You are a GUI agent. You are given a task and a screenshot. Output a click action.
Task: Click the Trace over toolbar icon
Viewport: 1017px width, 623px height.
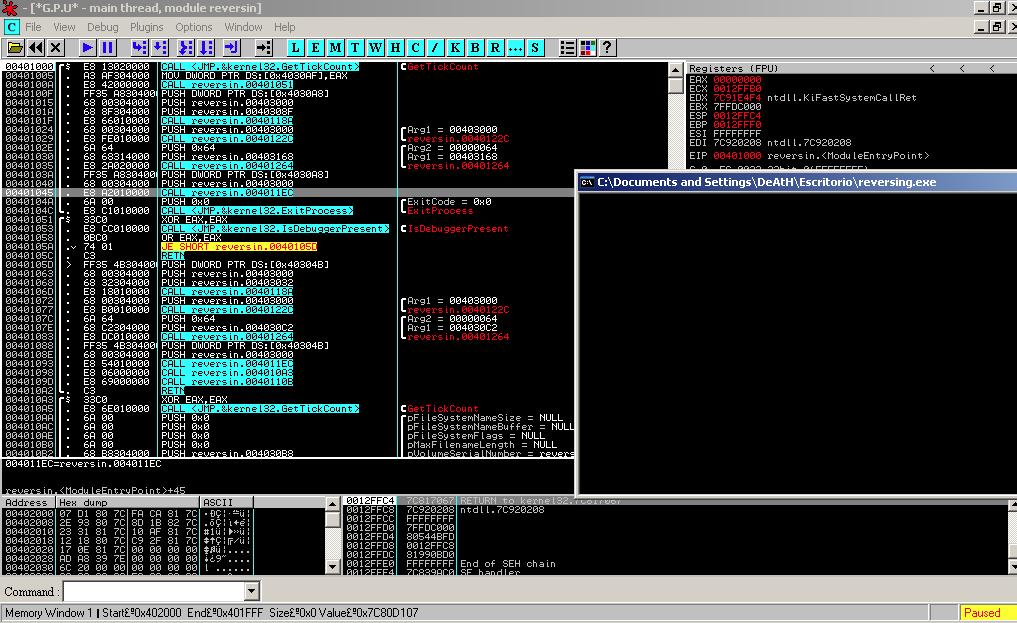pos(206,48)
